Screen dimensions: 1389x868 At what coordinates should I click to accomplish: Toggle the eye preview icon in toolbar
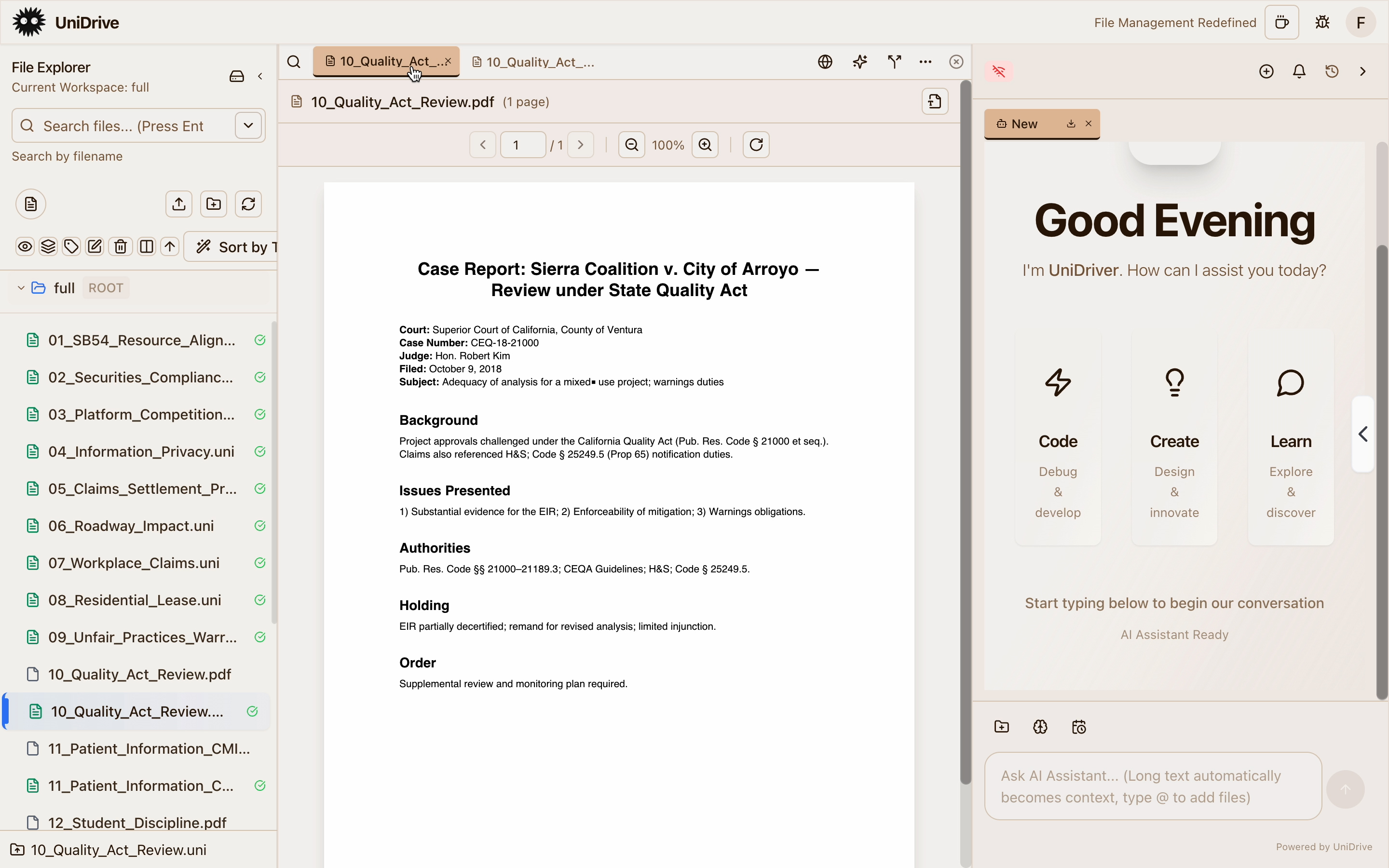[x=25, y=246]
